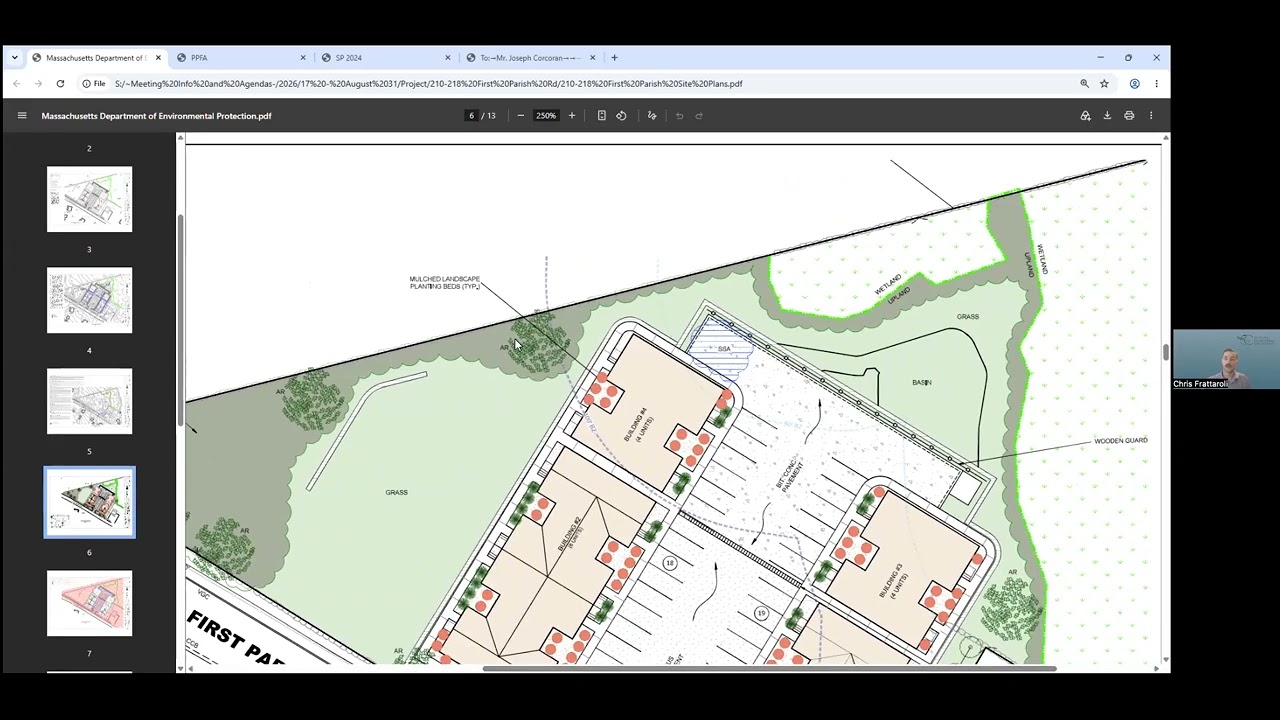Switch to the SP 2024 tab
Screen dimensions: 1280x720
click(385, 58)
